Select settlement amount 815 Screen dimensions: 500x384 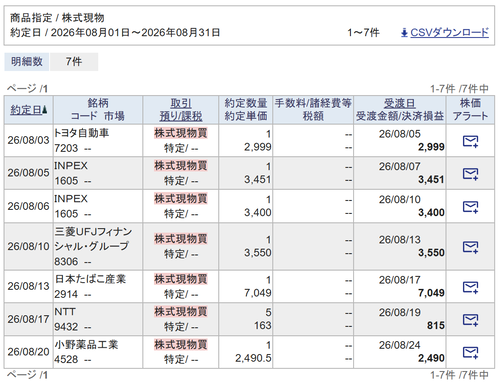pyautogui.click(x=436, y=326)
